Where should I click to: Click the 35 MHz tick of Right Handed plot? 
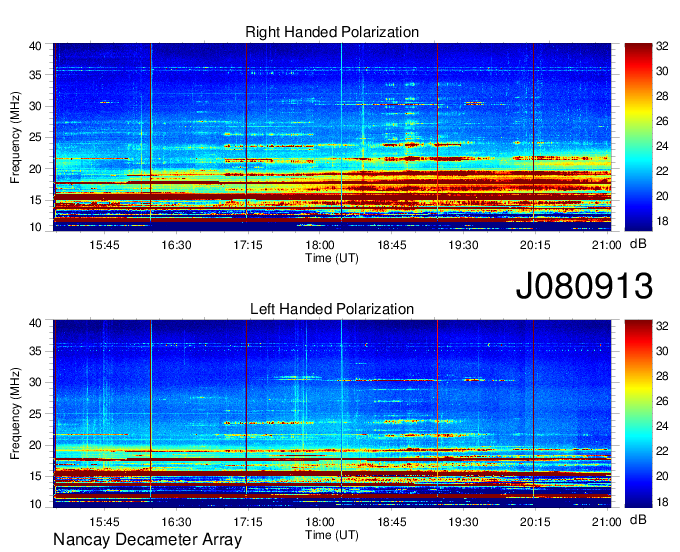35,75
